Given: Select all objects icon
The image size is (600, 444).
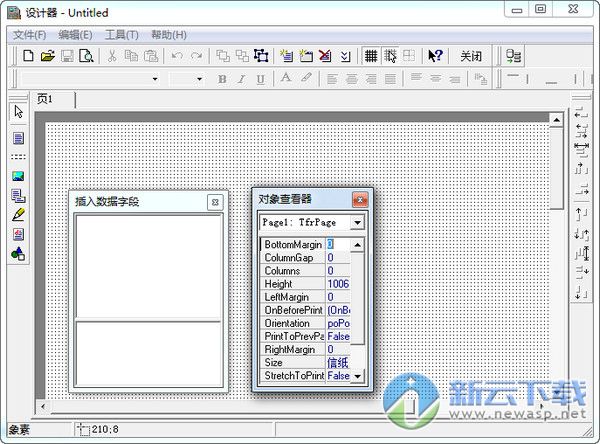Looking at the screenshot, I should (x=261, y=56).
